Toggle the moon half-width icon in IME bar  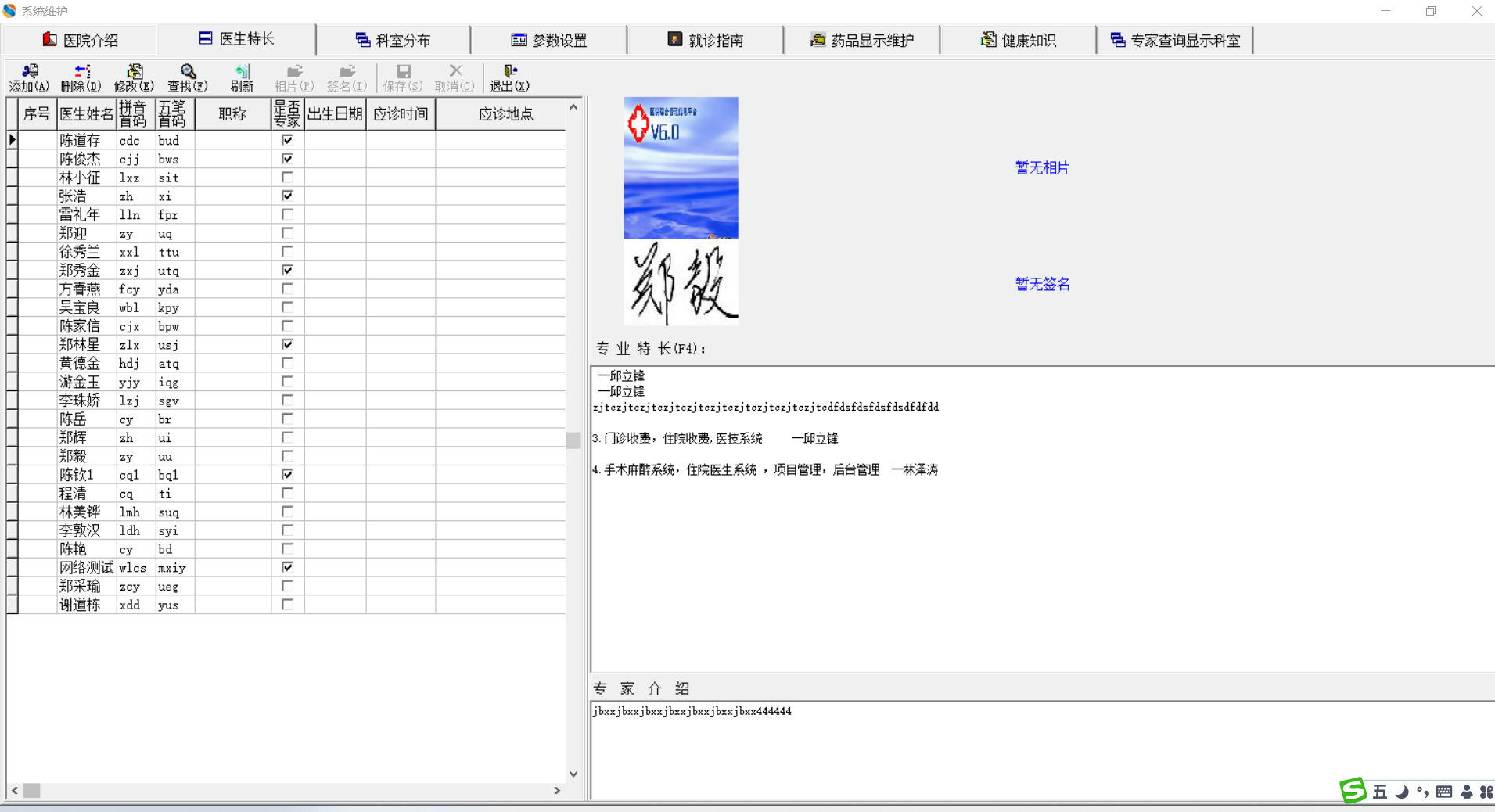(x=1402, y=792)
